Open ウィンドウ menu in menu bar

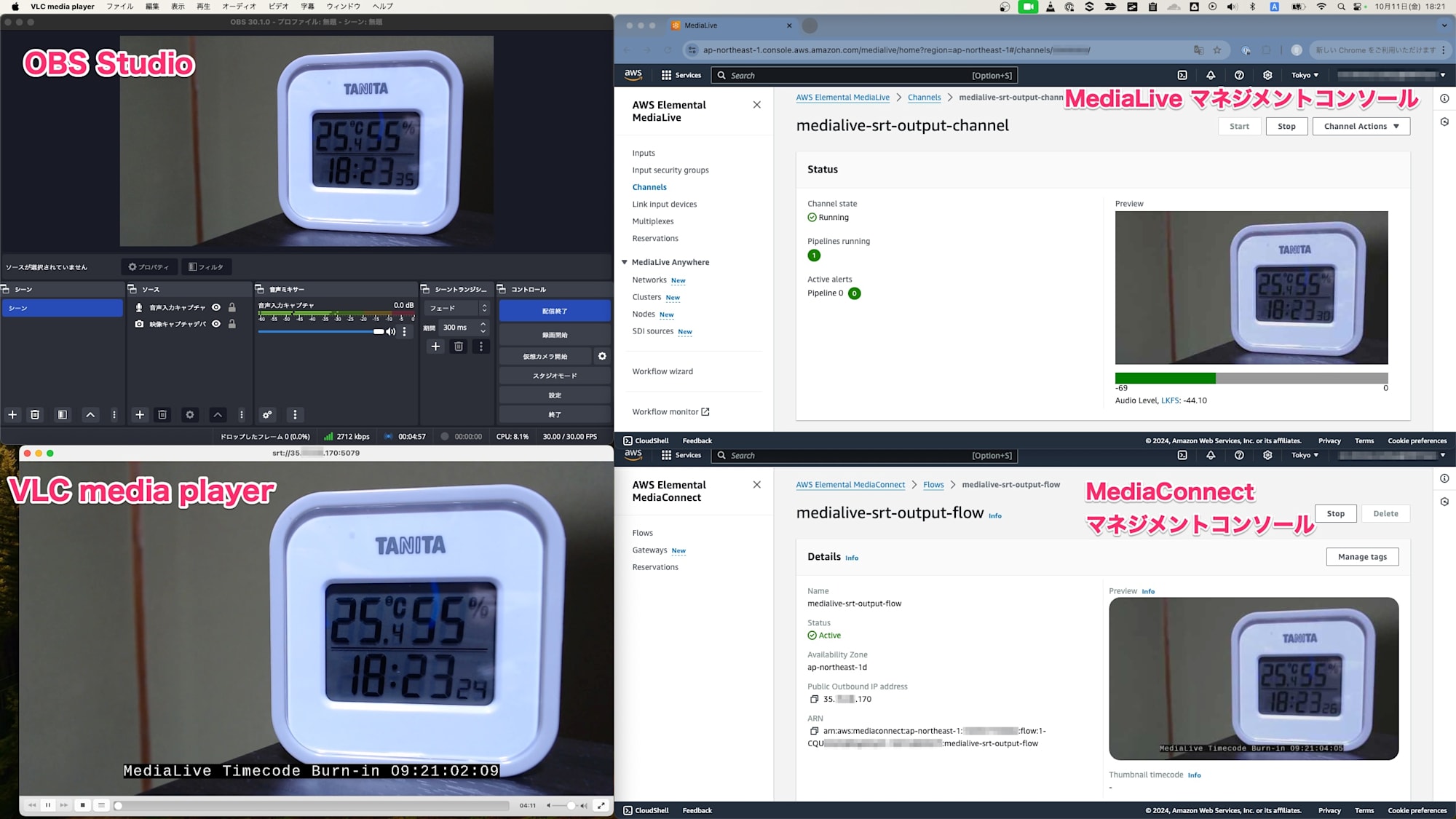[344, 7]
